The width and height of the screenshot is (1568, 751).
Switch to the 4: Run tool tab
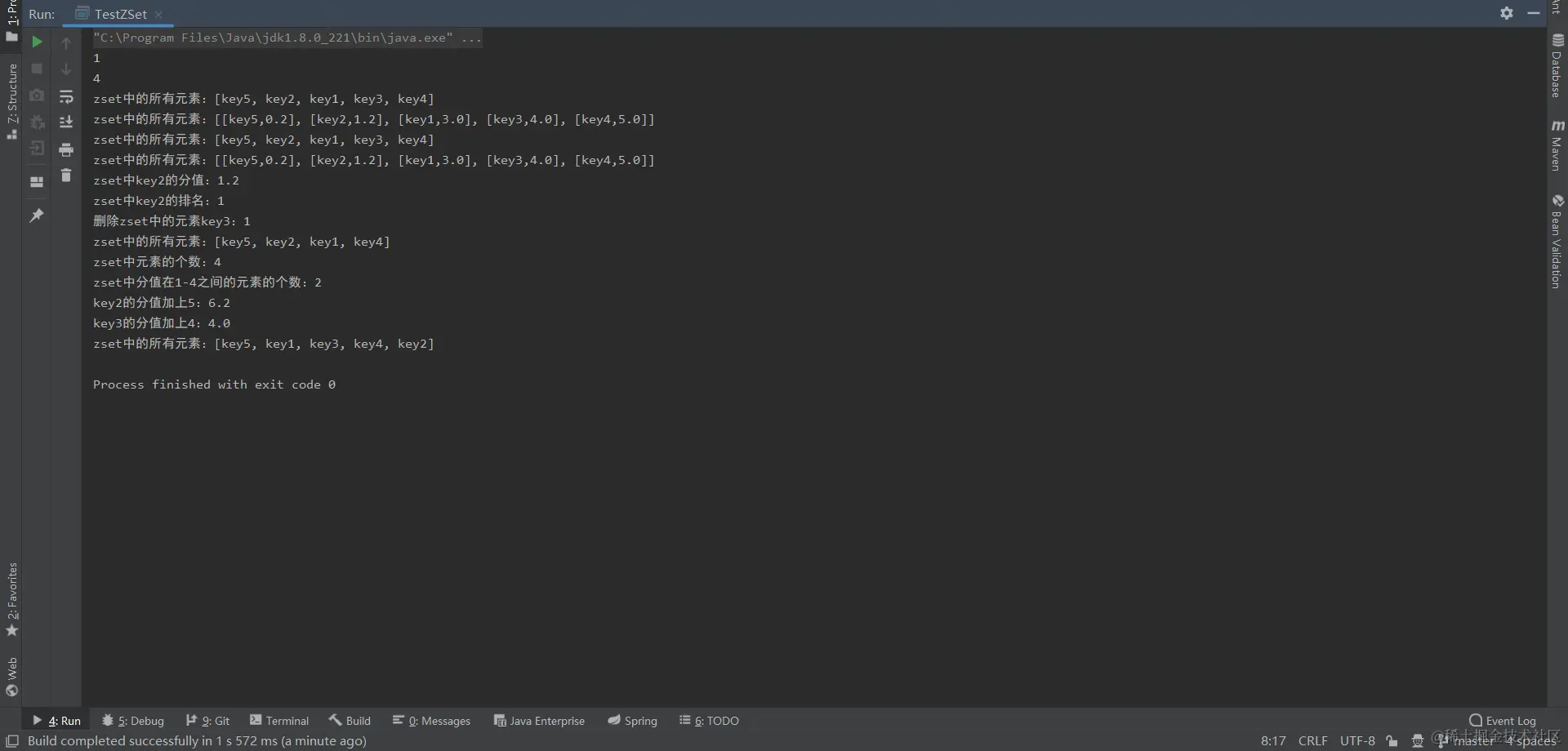pyautogui.click(x=56, y=721)
